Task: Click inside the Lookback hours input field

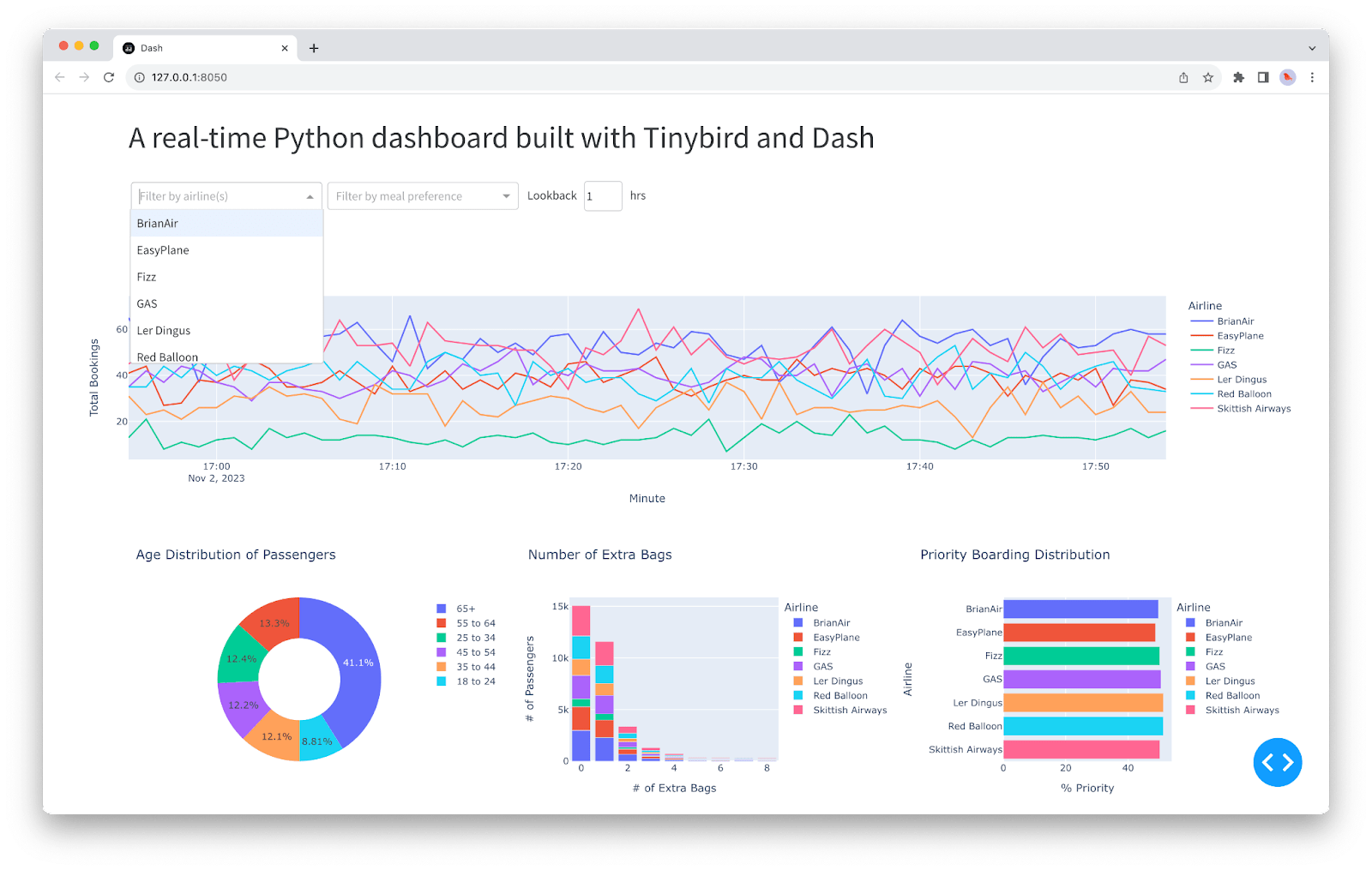Action: point(603,195)
